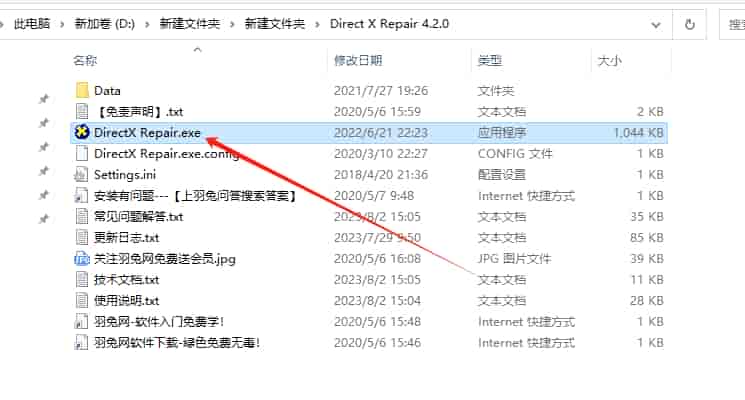The image size is (745, 400).
Task: Click the 1,044 KB size cell
Action: coord(639,132)
